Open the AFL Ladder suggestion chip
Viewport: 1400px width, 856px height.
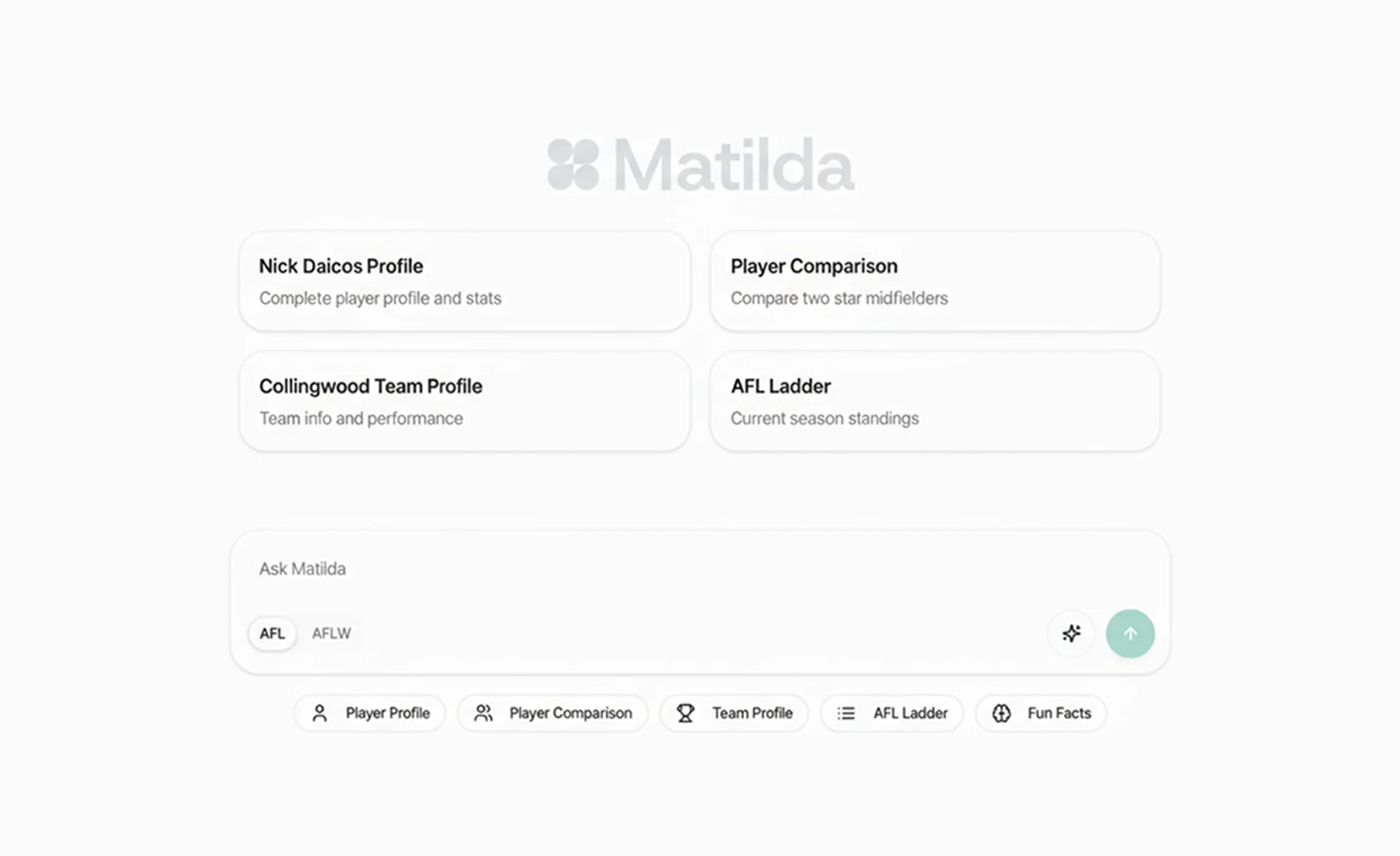tap(891, 713)
